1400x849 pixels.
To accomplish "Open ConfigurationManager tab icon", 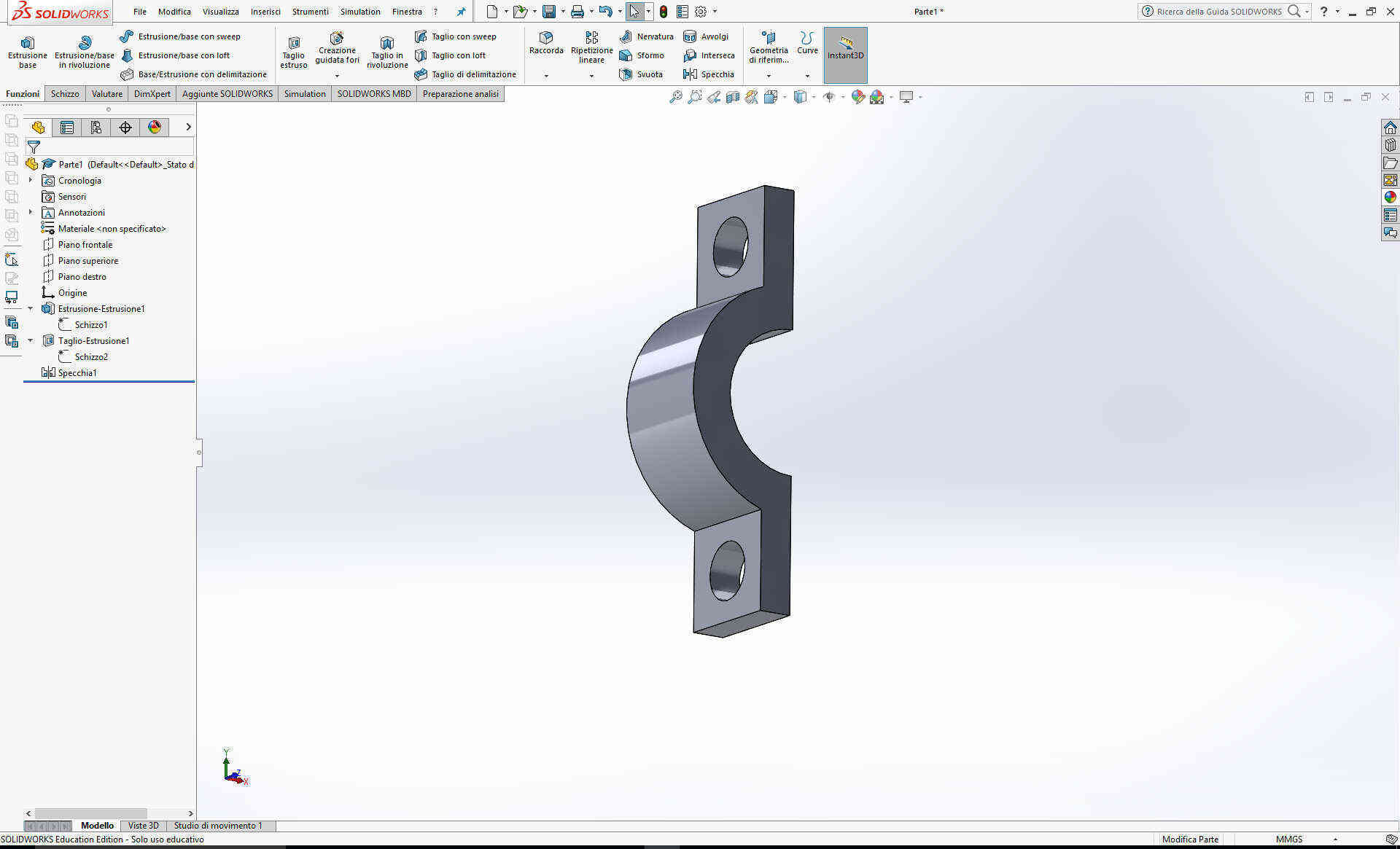I will coord(96,128).
